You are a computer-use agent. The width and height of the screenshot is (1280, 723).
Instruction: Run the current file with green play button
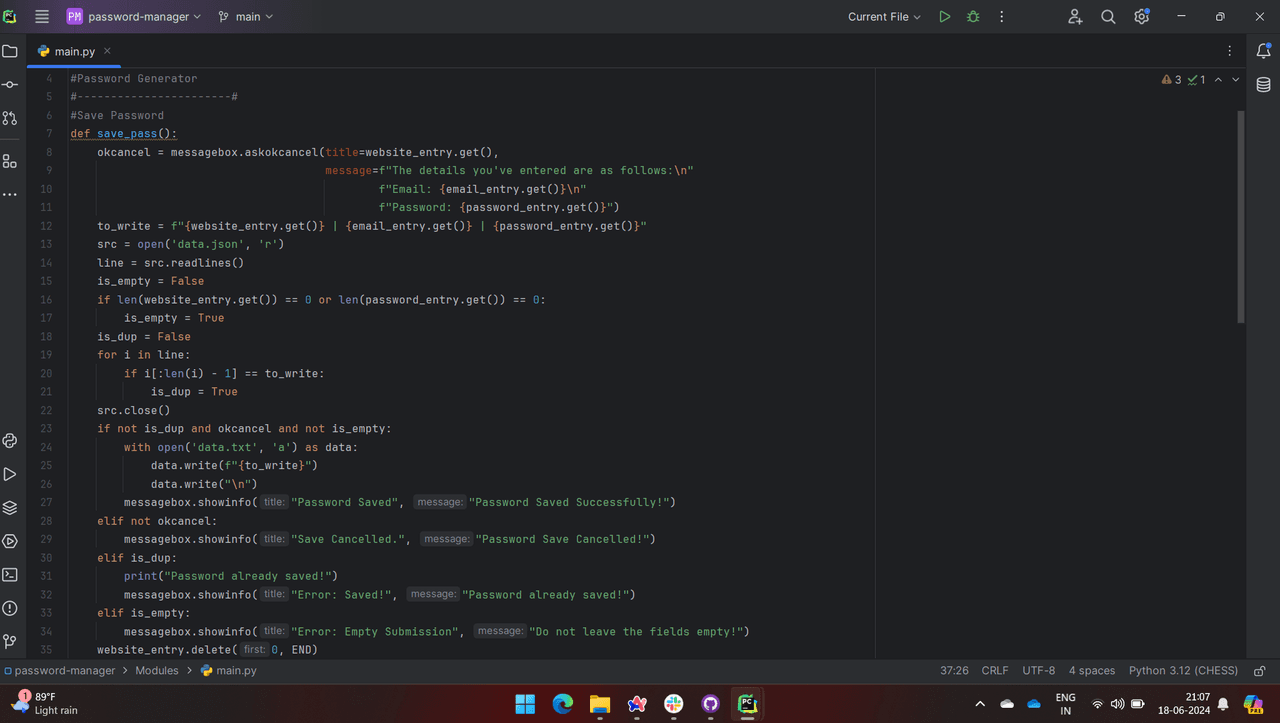pos(944,17)
